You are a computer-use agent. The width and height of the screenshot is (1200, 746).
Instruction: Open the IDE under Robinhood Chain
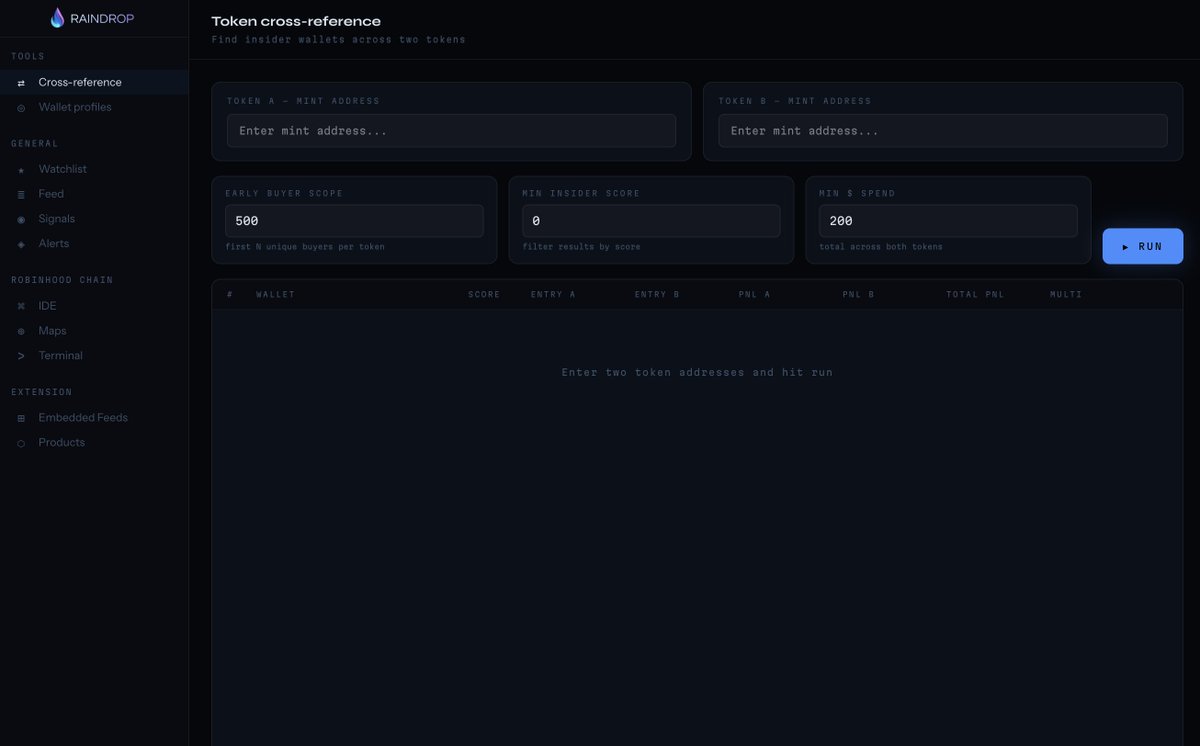pyautogui.click(x=94, y=305)
